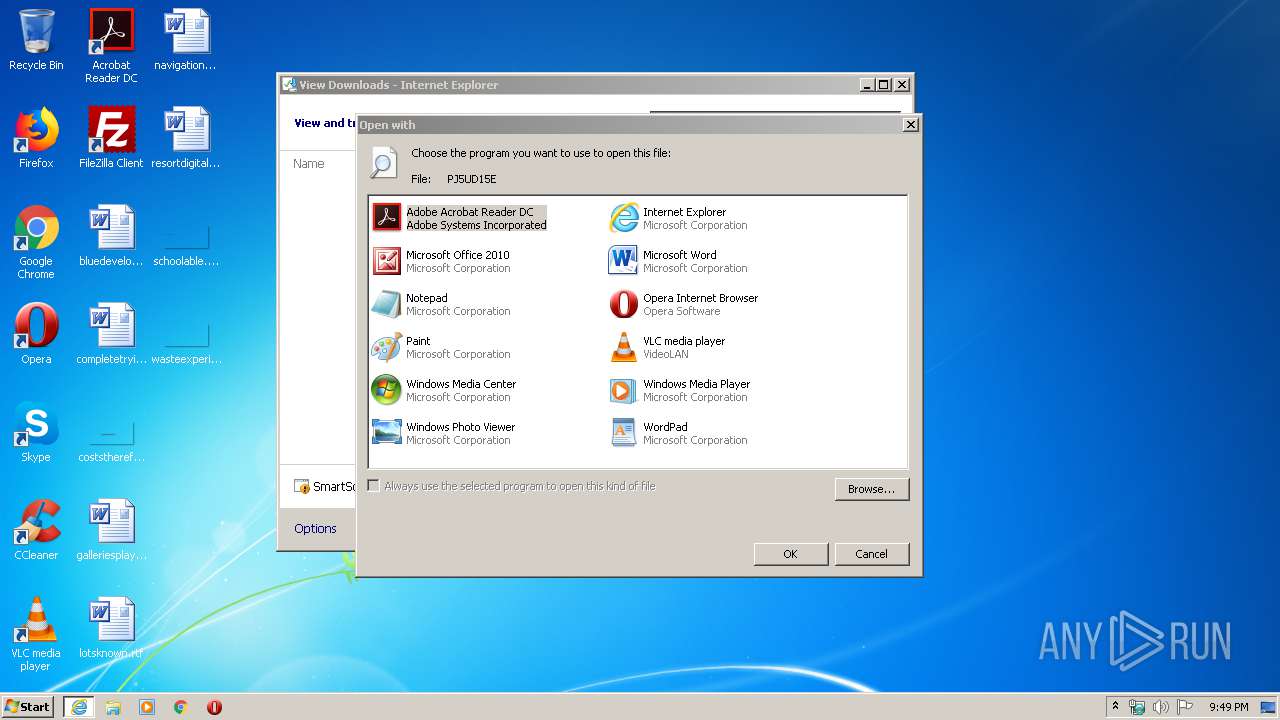Open Chrome from the taskbar
Screen dimensions: 1280x720
coord(181,707)
